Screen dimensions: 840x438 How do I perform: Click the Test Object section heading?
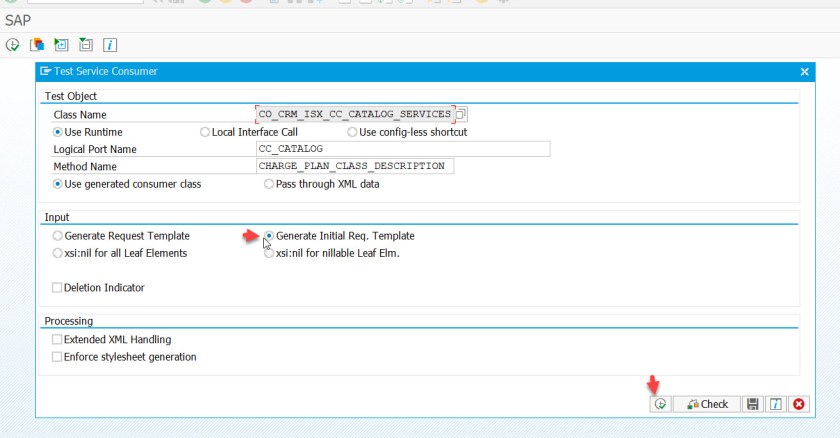[70, 96]
